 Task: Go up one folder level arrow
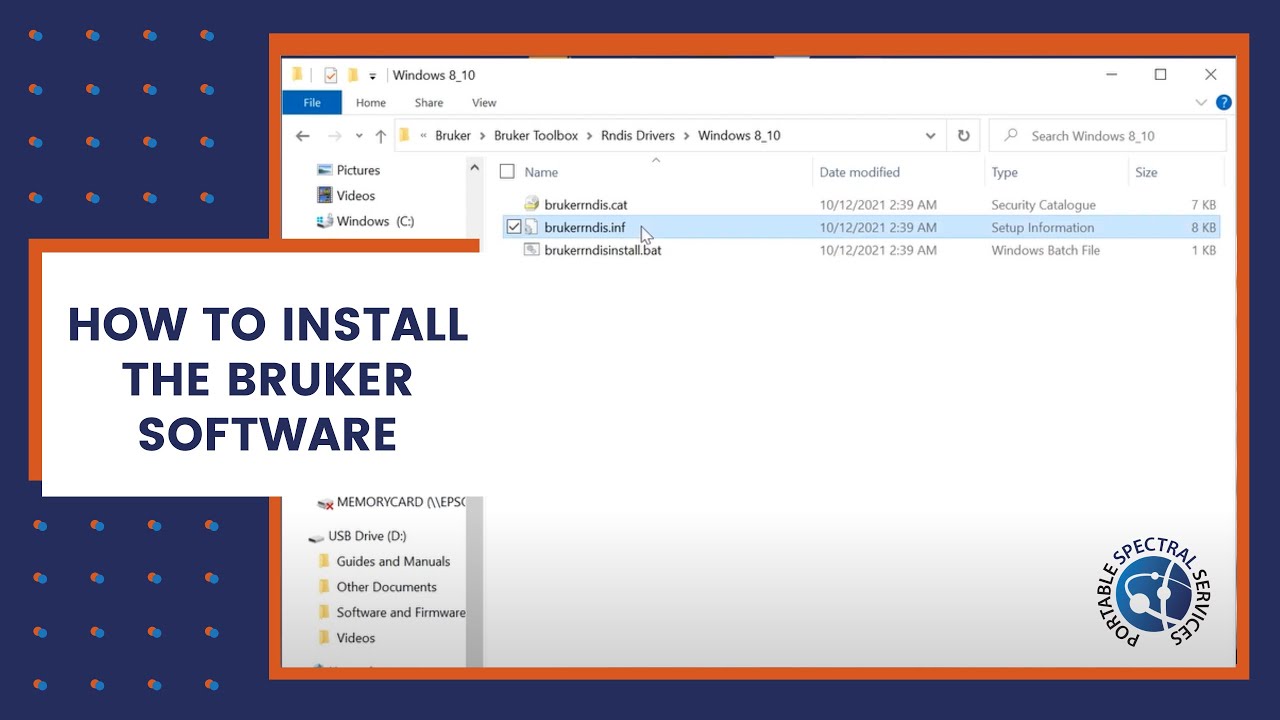coord(380,136)
